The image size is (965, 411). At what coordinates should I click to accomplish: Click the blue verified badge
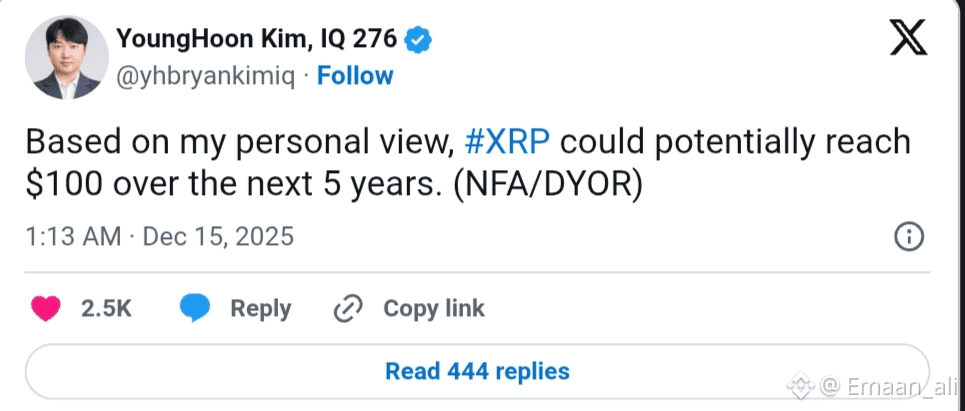click(418, 40)
